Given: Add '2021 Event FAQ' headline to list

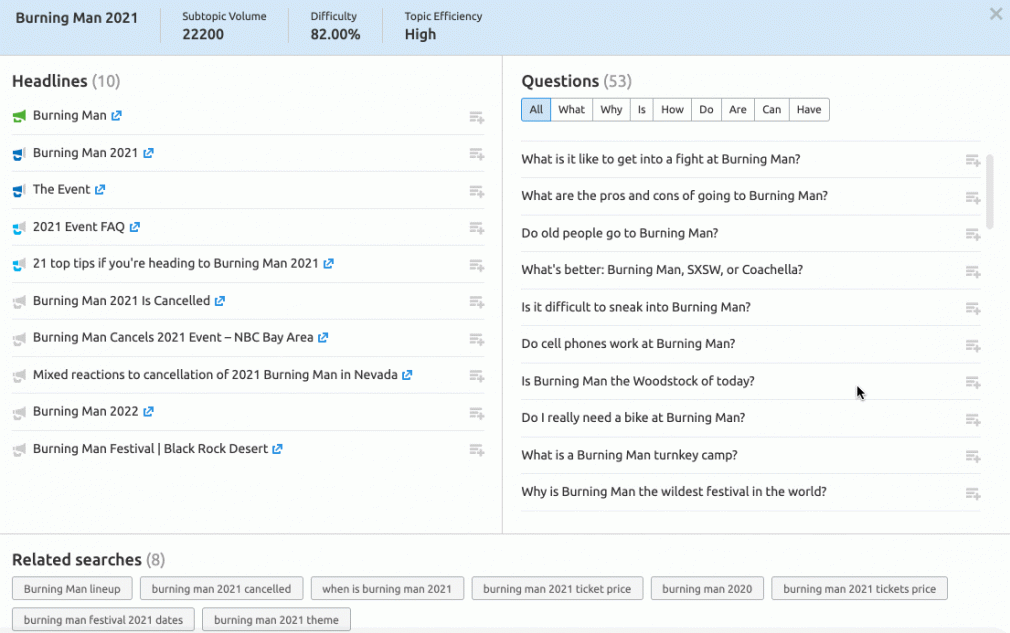Looking at the screenshot, I should pos(477,229).
